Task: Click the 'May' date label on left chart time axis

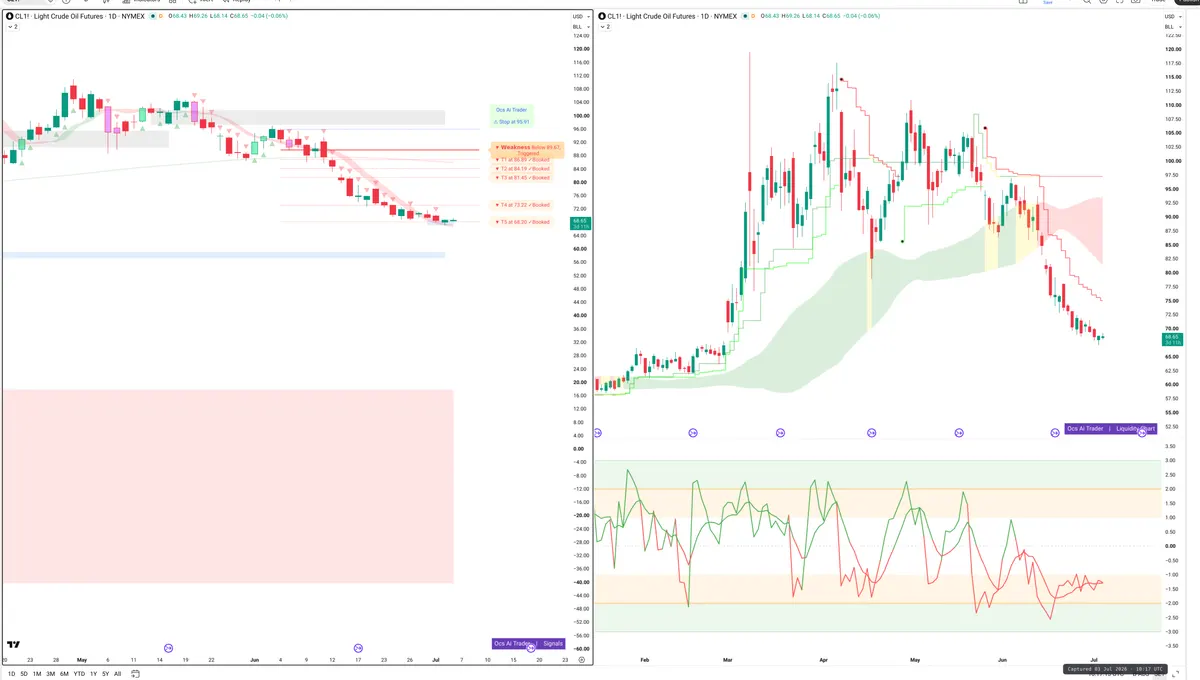Action: click(x=82, y=660)
